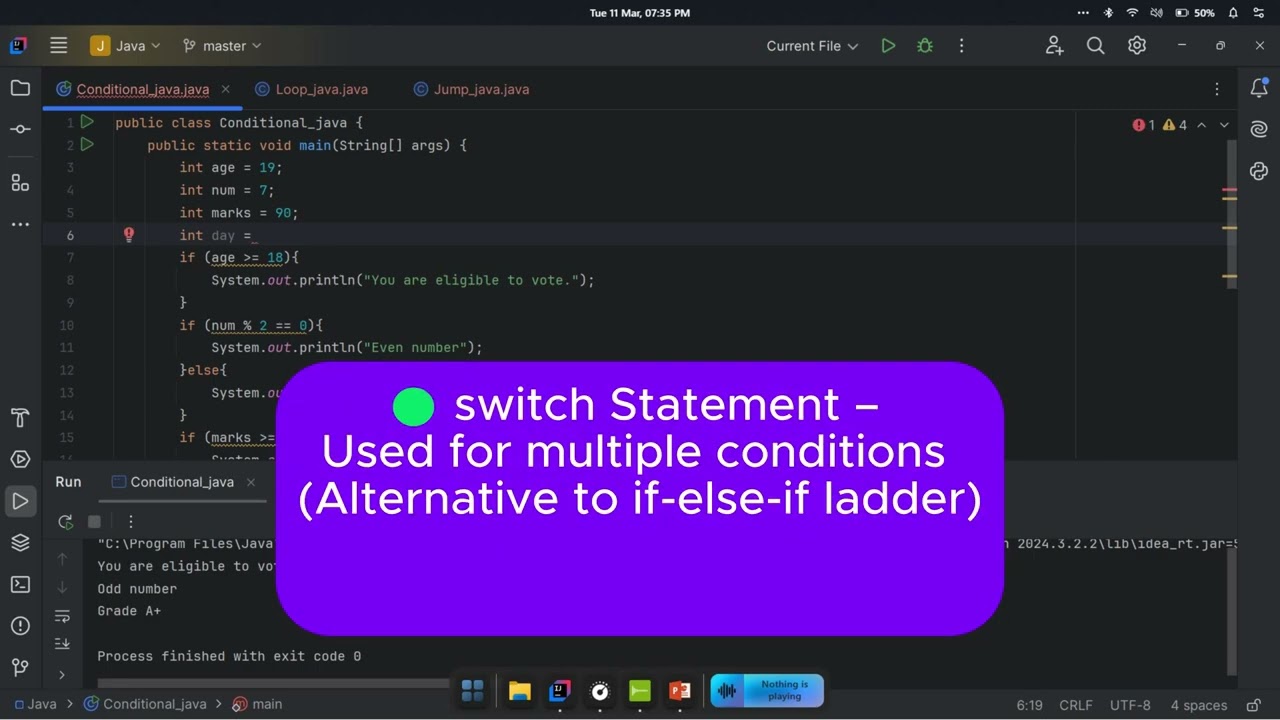The image size is (1280, 720).
Task: Toggle the Run tool window sidebar icon
Action: (20, 501)
